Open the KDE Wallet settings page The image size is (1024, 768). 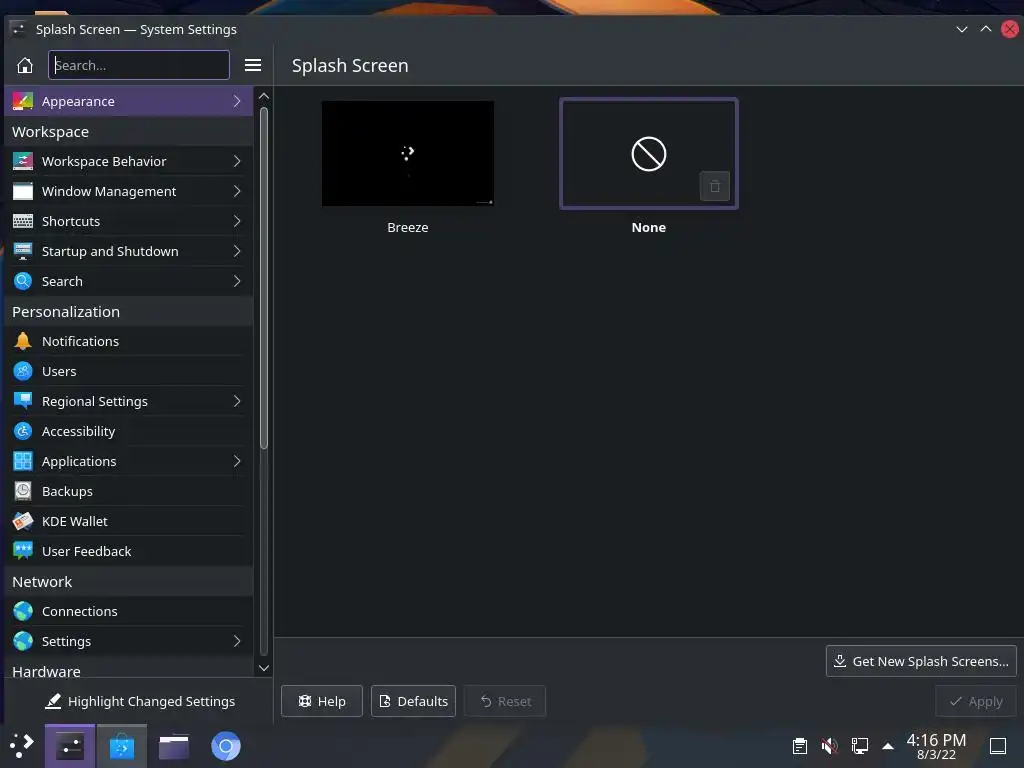[129, 521]
